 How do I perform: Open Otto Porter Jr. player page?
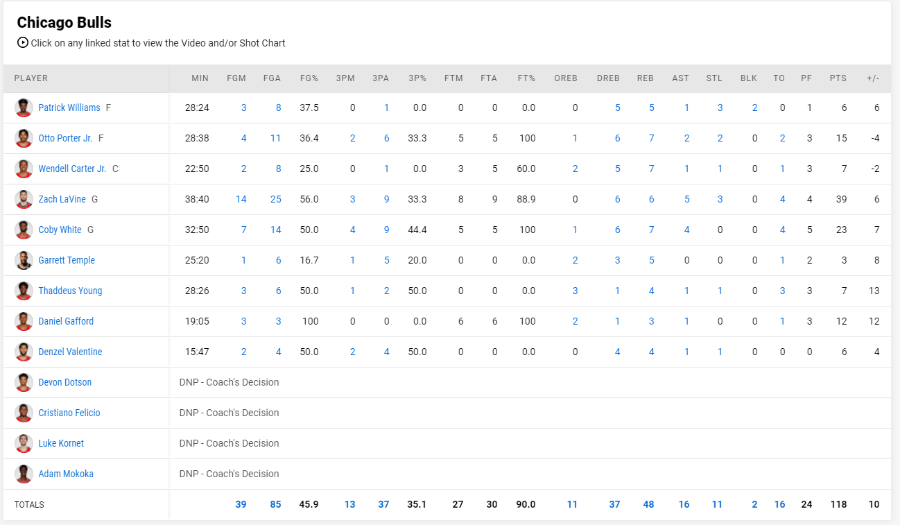(65, 138)
